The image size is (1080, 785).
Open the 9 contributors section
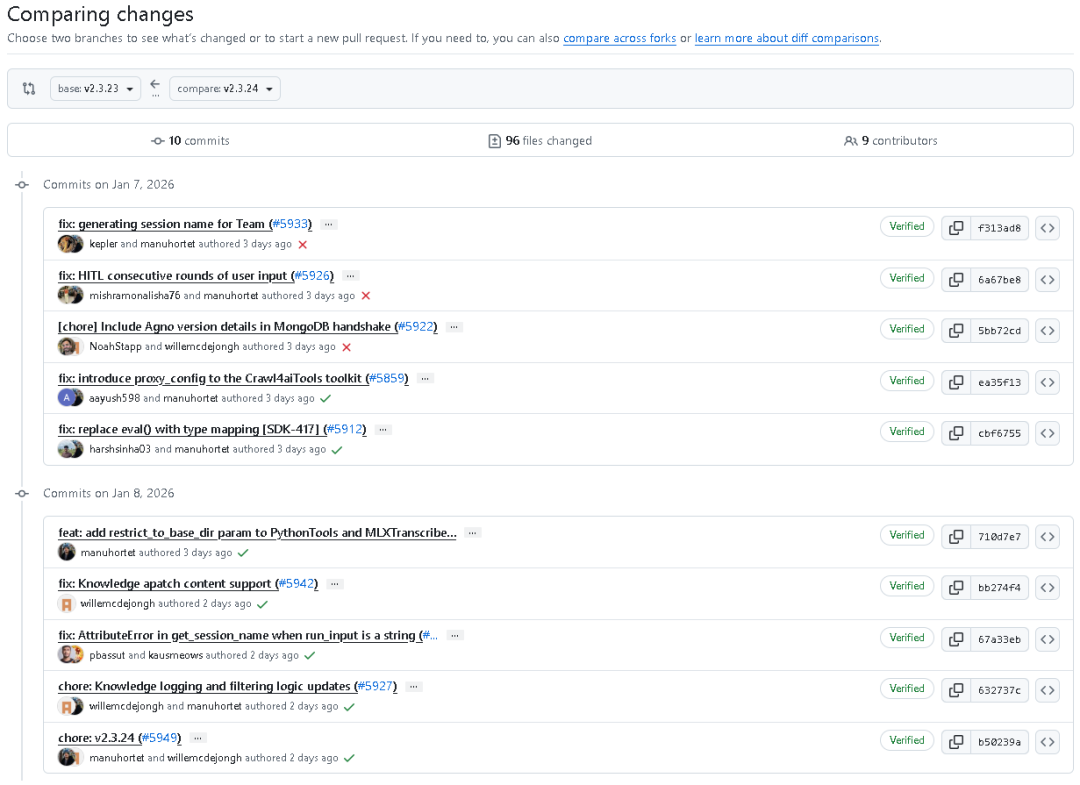tap(891, 141)
